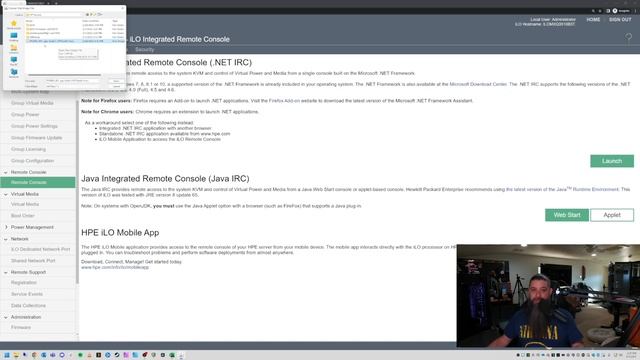Image resolution: width=640 pixels, height=360 pixels.
Task: Collapse the Virtual Media sidebar section
Action: (x=6, y=194)
